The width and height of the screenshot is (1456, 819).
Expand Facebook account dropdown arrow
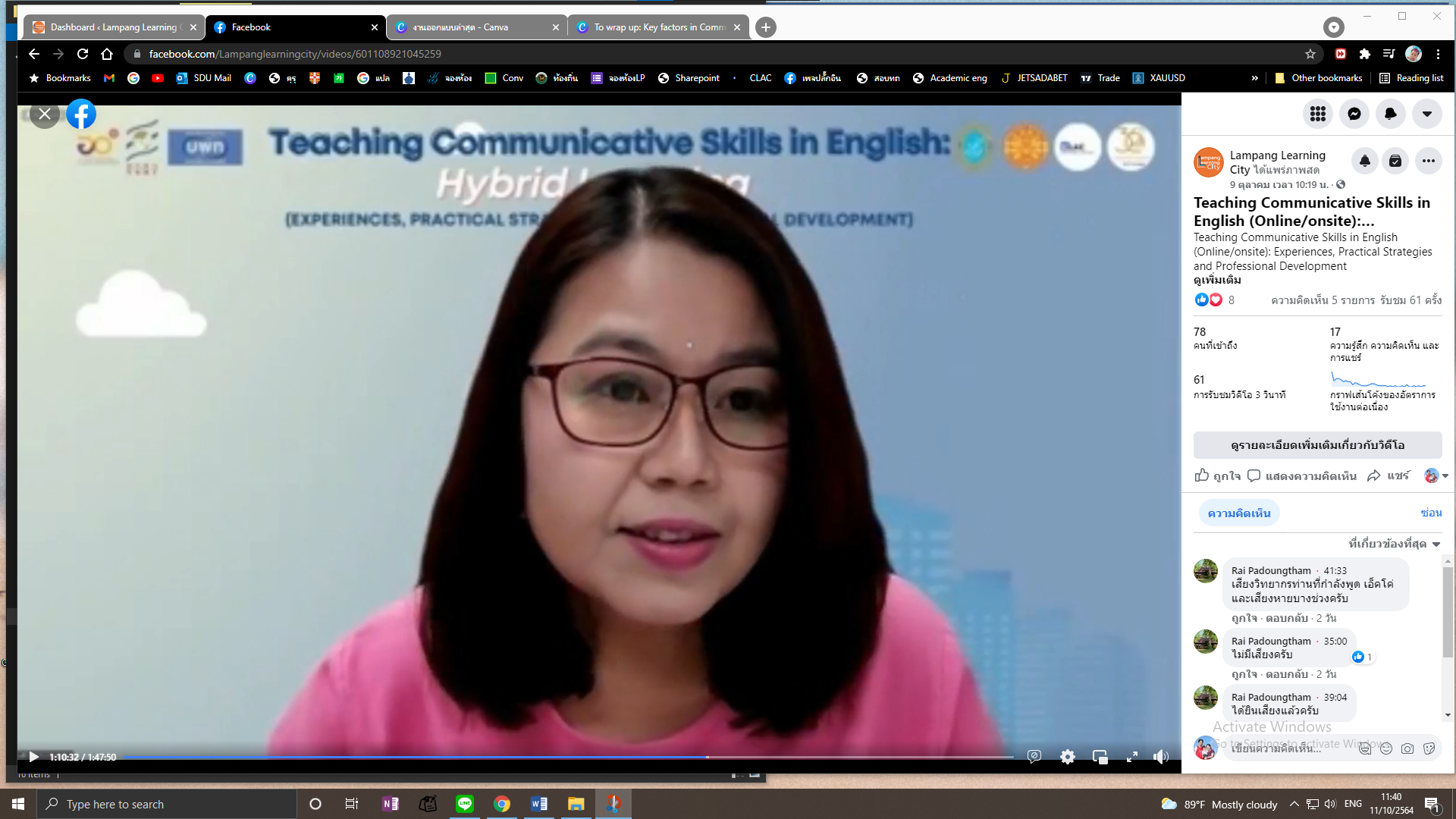[x=1427, y=114]
